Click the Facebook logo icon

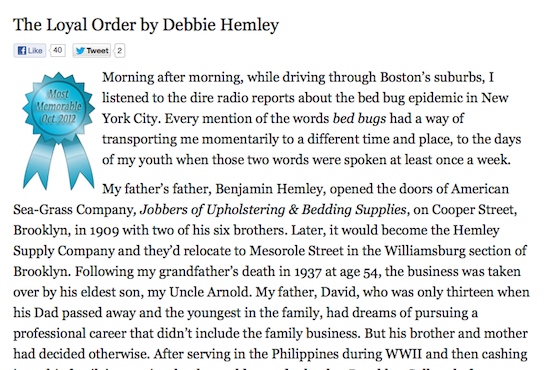pos(22,51)
